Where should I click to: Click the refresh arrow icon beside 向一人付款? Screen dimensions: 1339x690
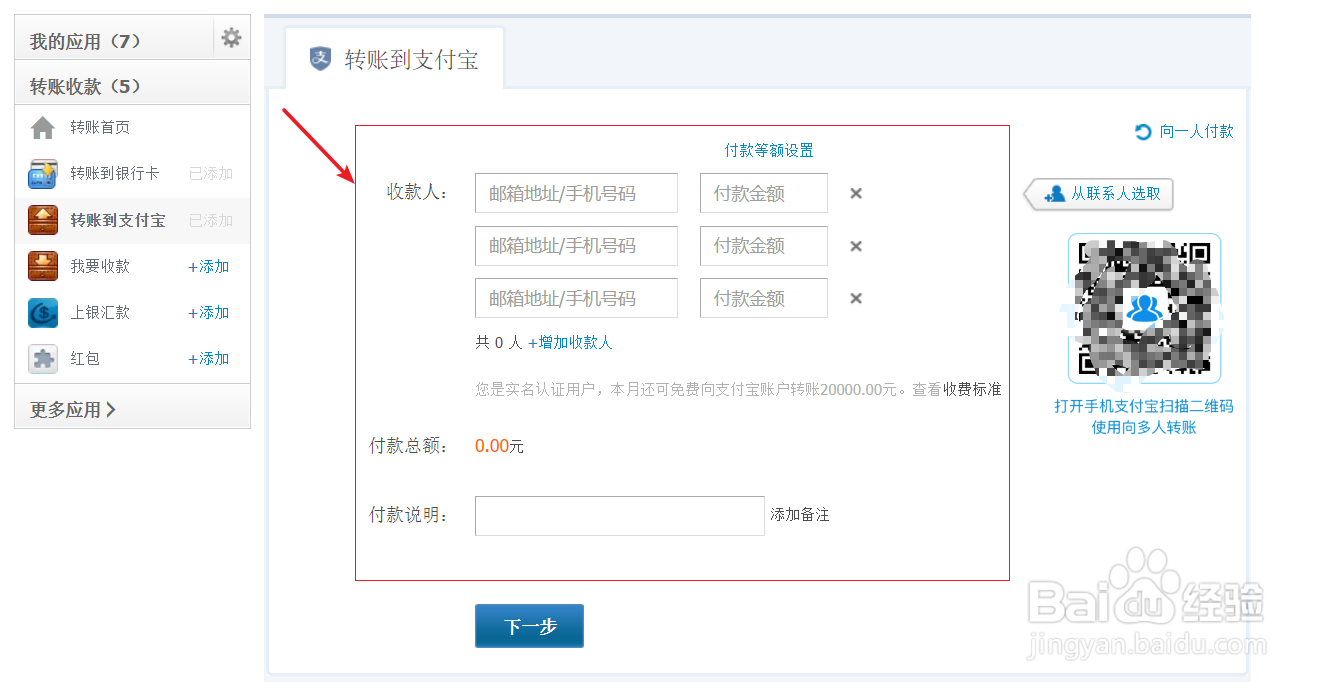tap(1143, 131)
